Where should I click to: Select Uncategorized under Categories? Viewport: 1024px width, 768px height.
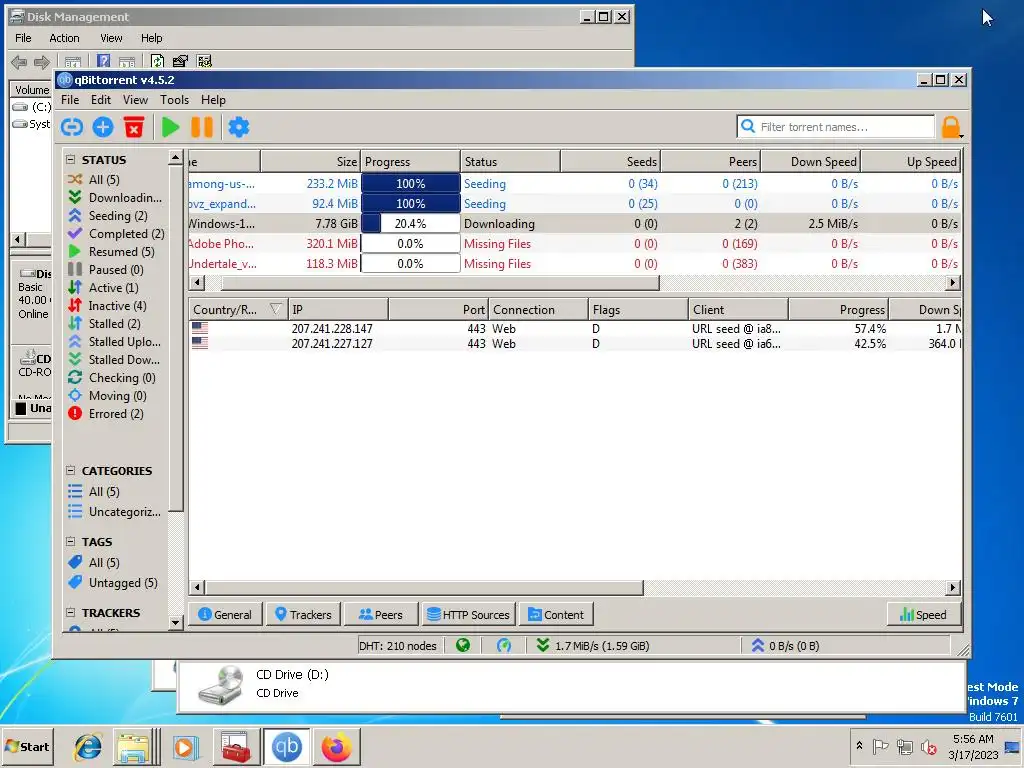tap(115, 511)
